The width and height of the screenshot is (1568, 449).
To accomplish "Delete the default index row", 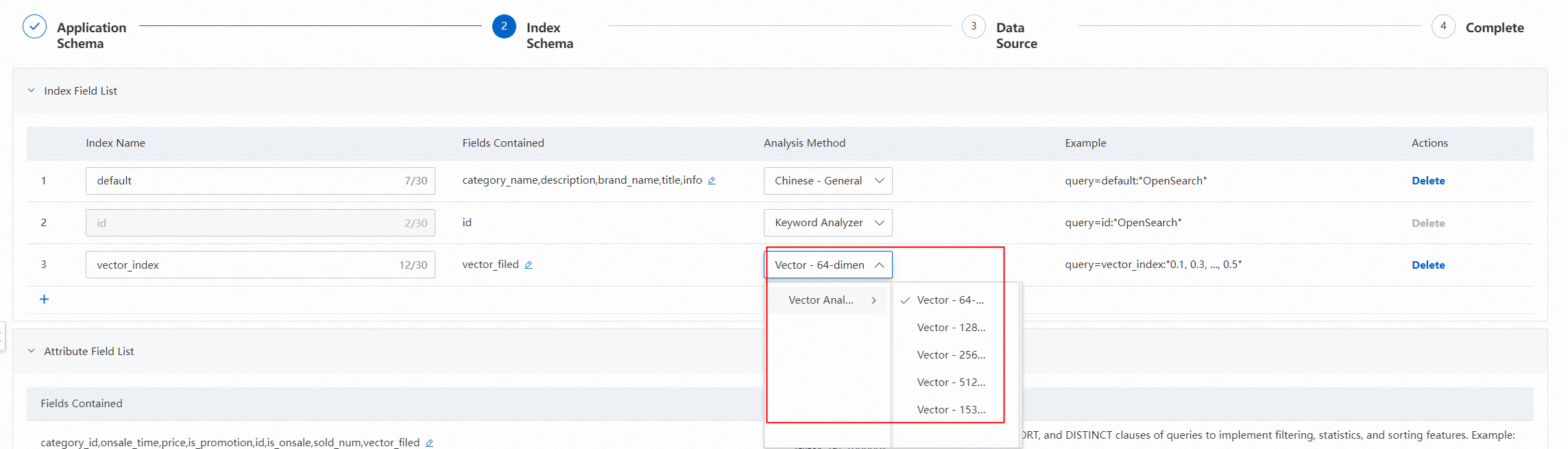I will click(1428, 181).
